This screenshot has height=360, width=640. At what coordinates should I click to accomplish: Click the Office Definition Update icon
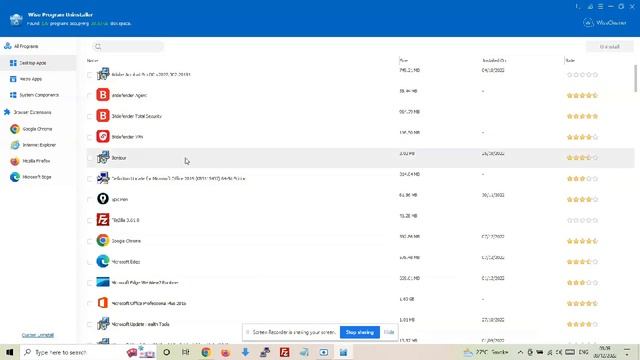103,178
